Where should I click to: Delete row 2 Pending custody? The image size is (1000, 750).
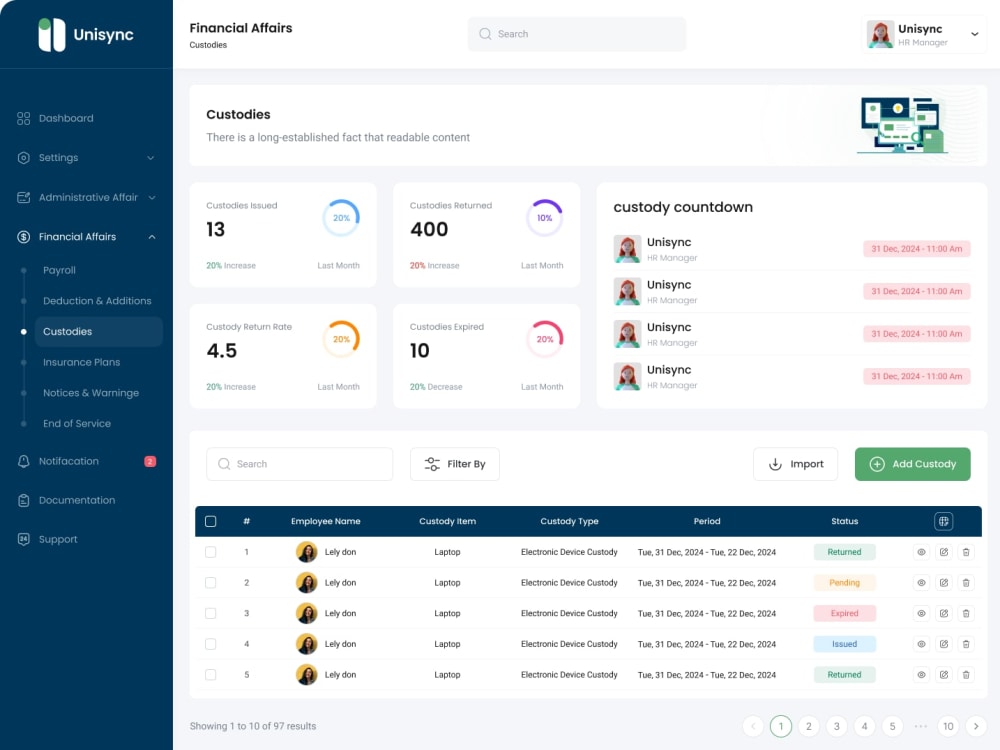tap(966, 583)
